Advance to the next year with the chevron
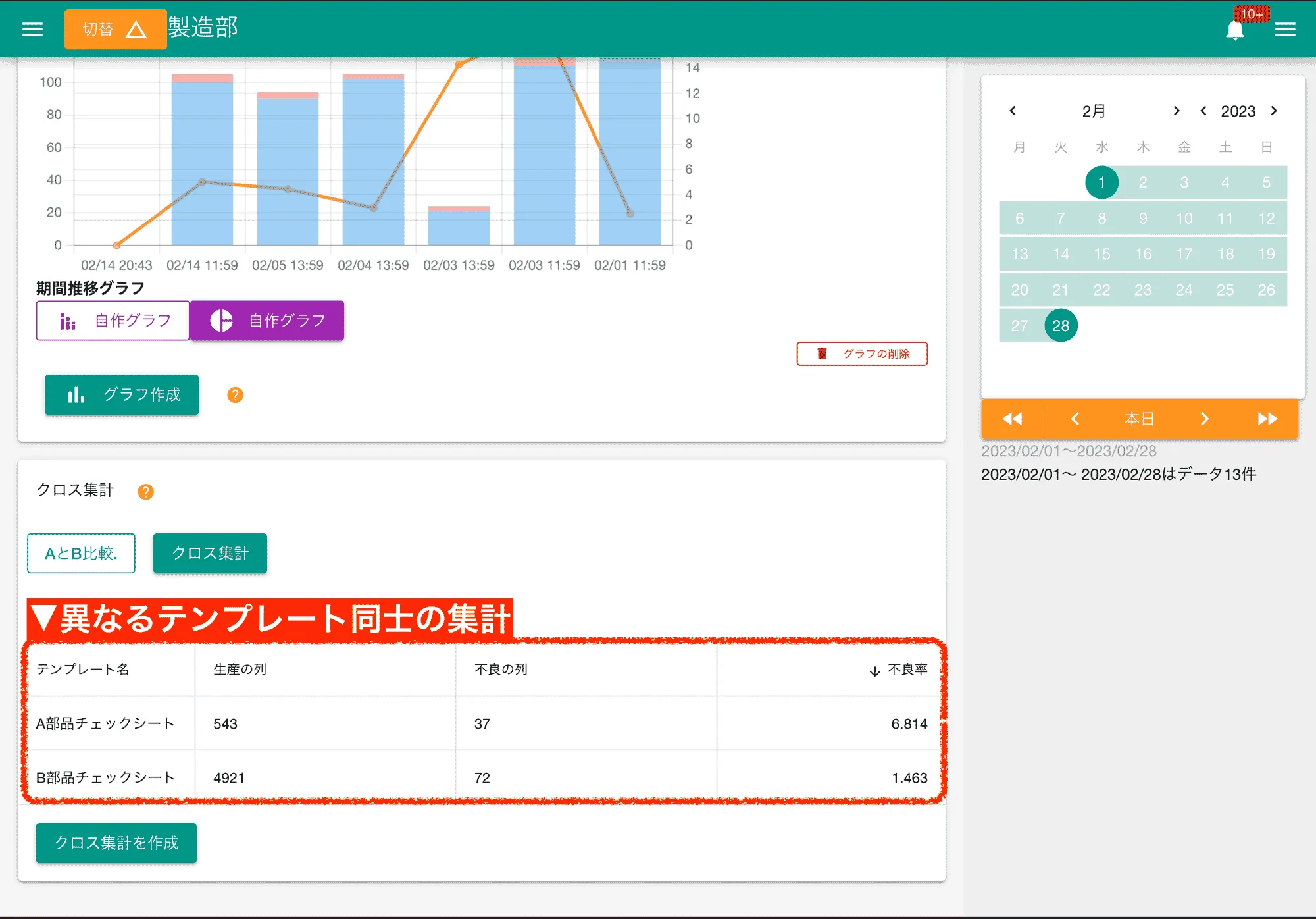 point(1274,111)
